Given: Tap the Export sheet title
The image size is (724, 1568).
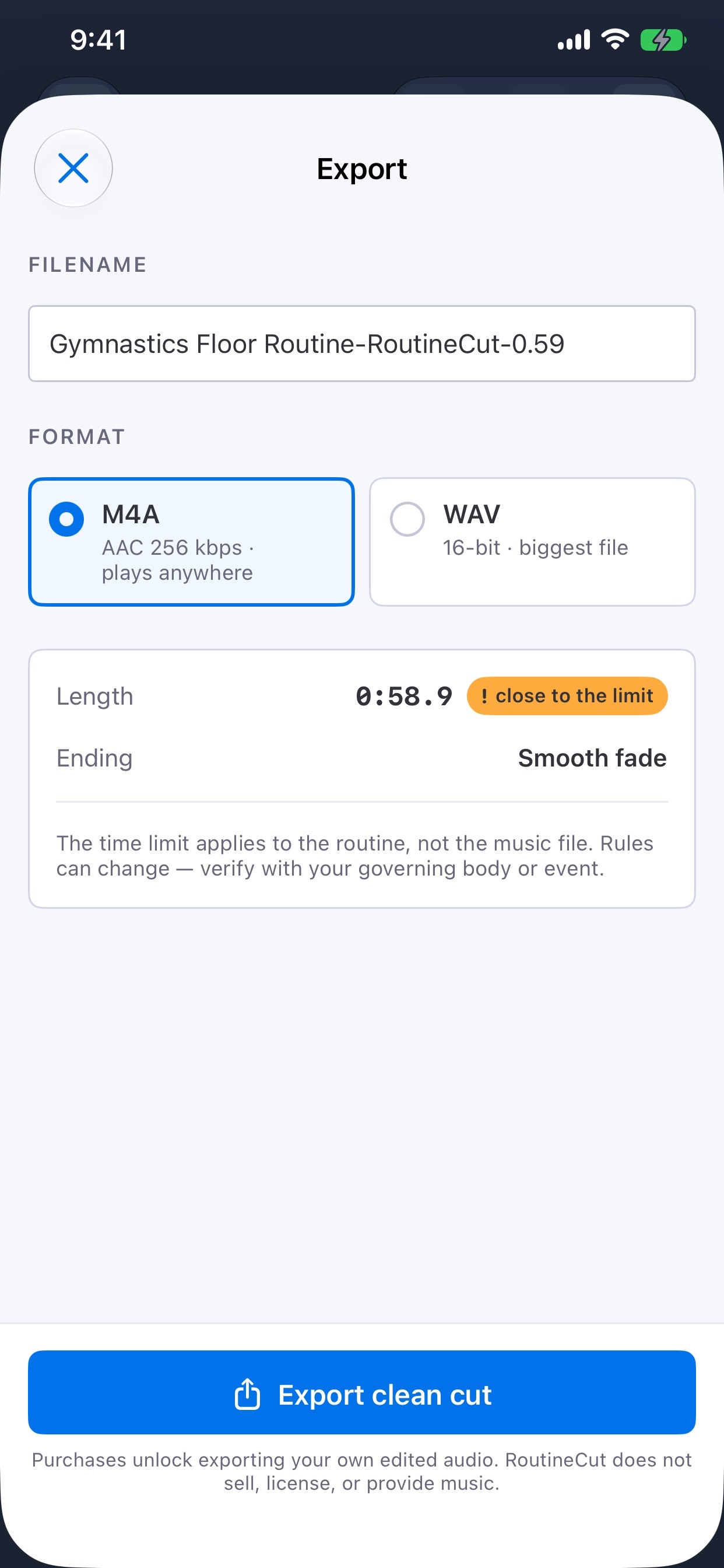Looking at the screenshot, I should (362, 169).
